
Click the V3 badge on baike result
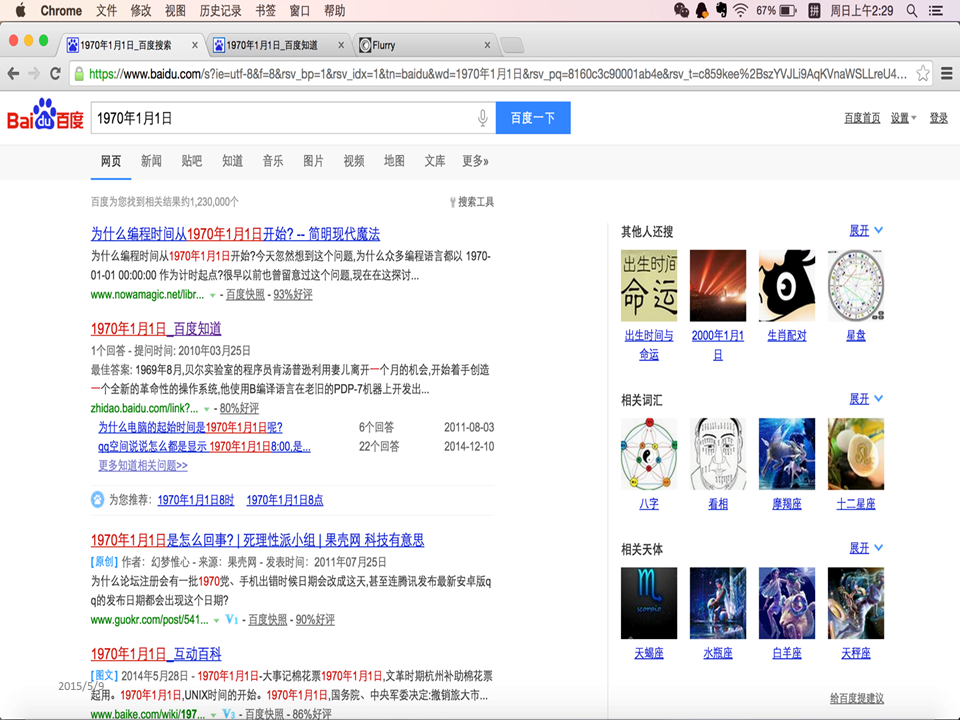point(228,713)
